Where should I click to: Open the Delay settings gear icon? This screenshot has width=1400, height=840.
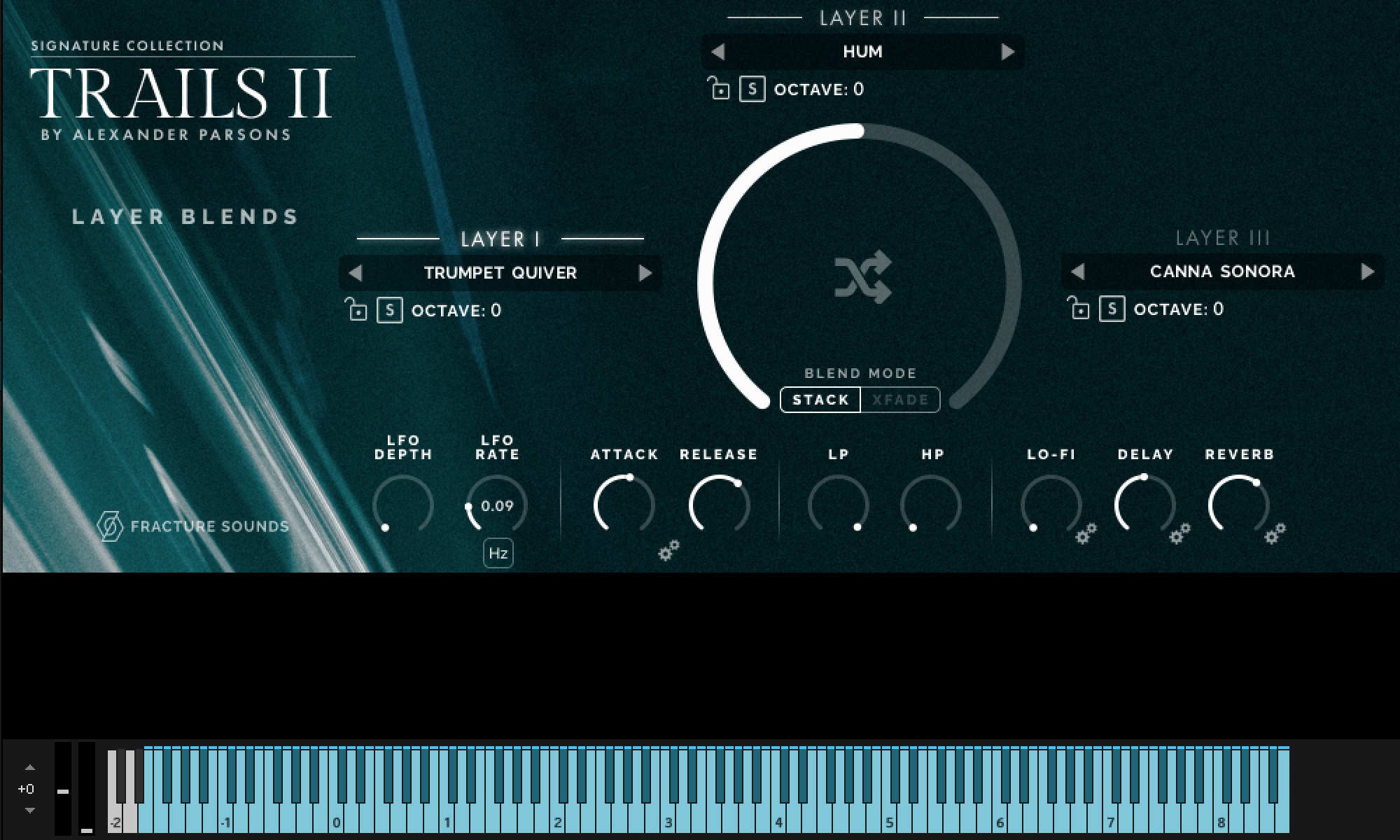point(1180,533)
